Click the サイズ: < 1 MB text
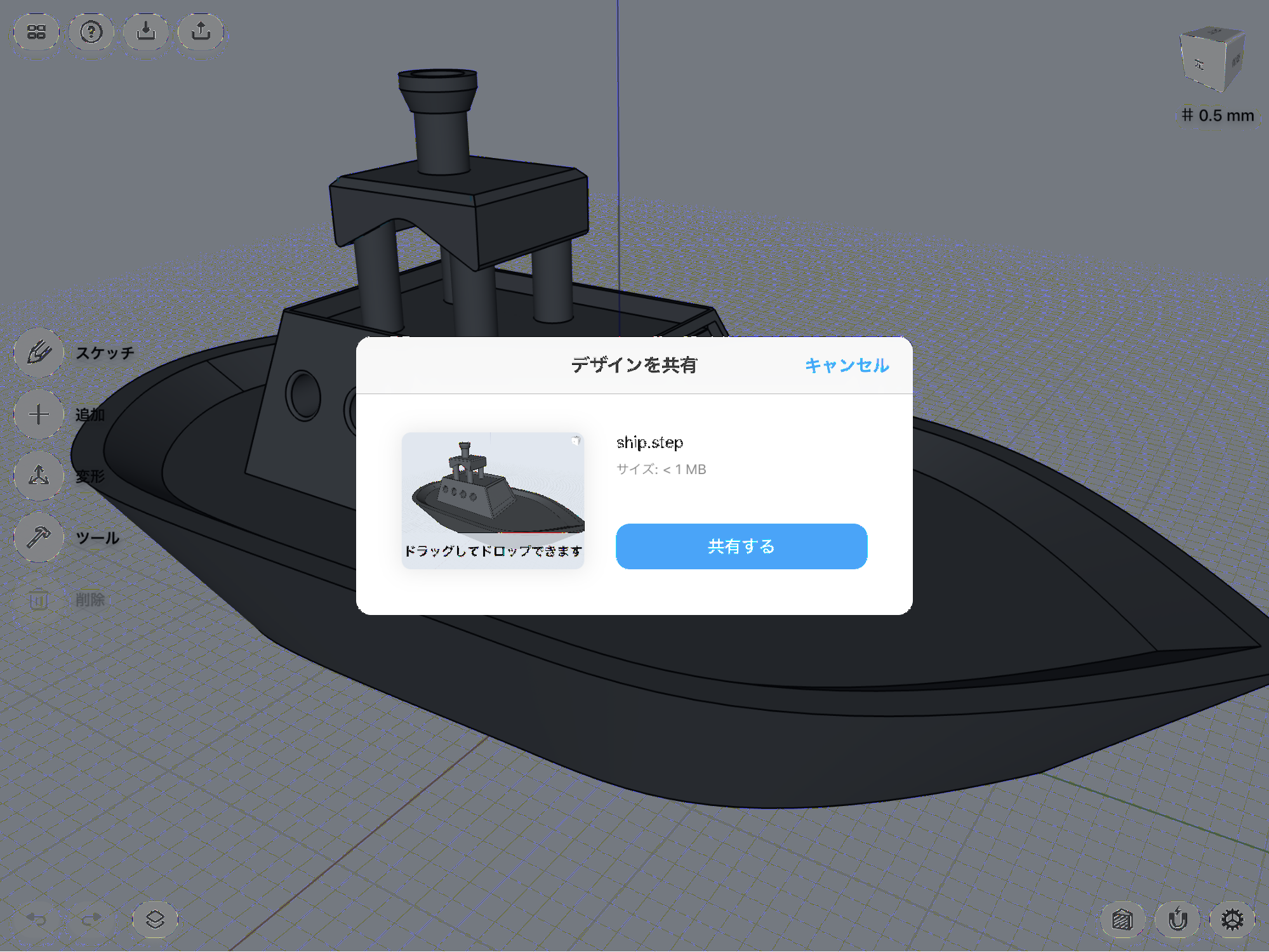 coord(661,469)
